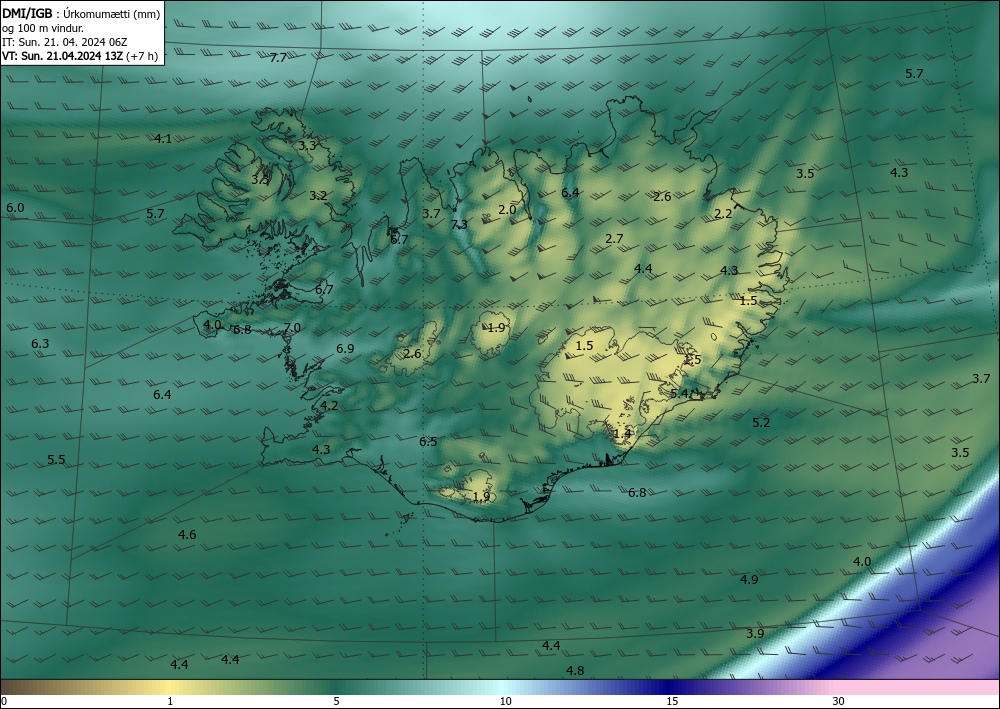Click the 5.5 value label on the map

pos(57,460)
